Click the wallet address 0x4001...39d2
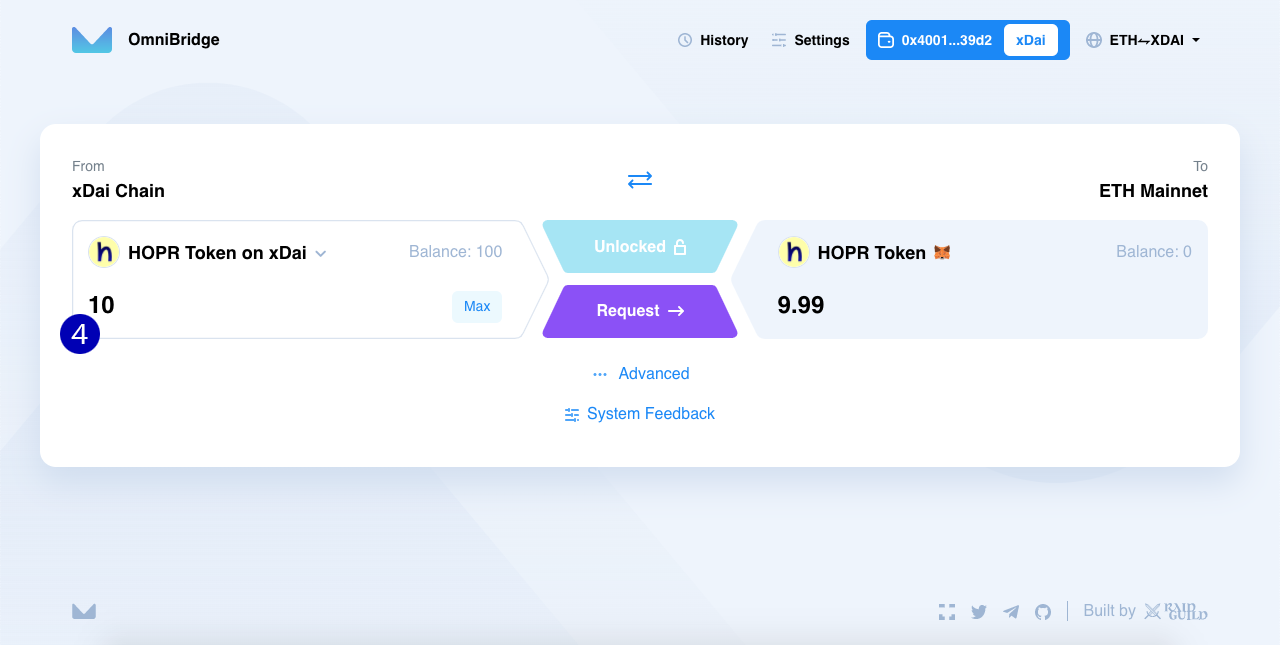The width and height of the screenshot is (1280, 645). pyautogui.click(x=947, y=40)
